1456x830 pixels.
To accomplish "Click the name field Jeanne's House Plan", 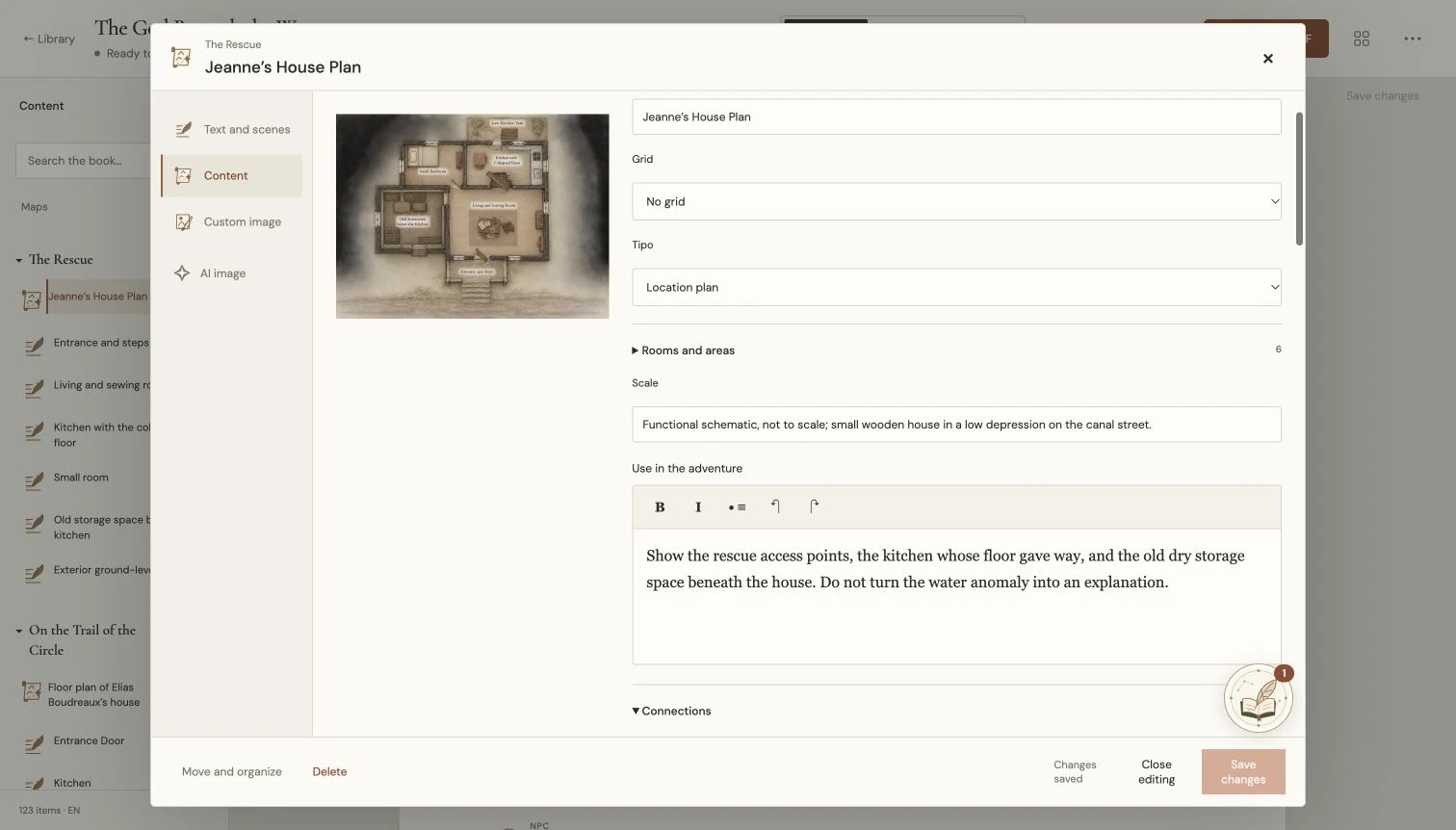I will [956, 117].
